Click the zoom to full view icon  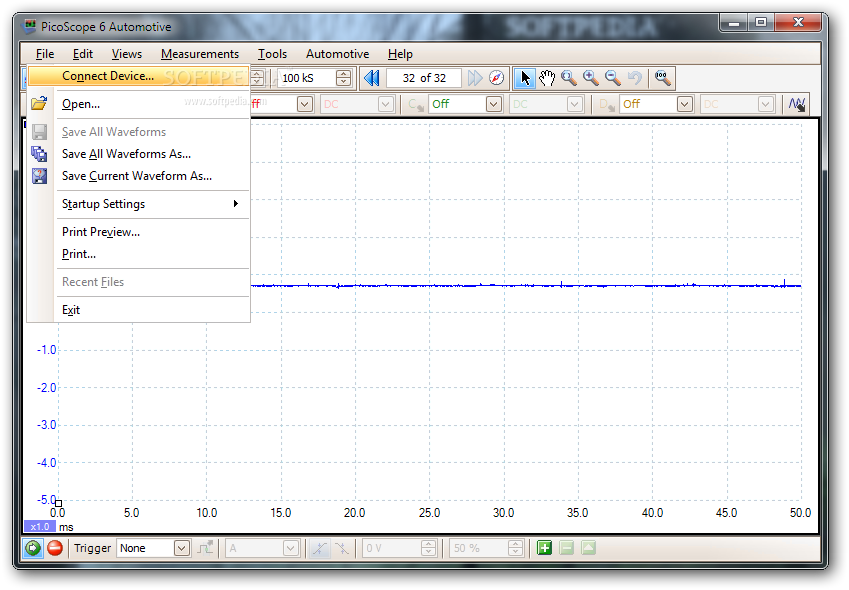coord(663,78)
